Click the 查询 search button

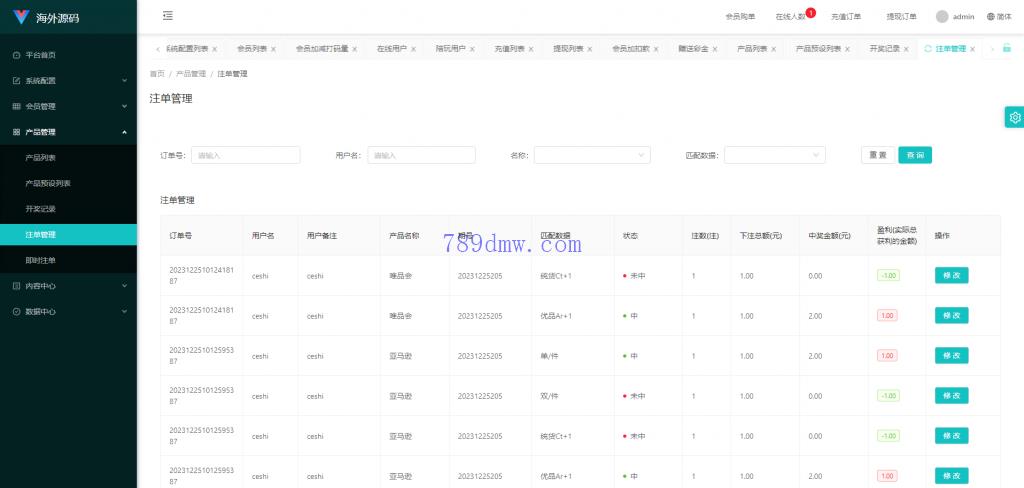(x=915, y=155)
